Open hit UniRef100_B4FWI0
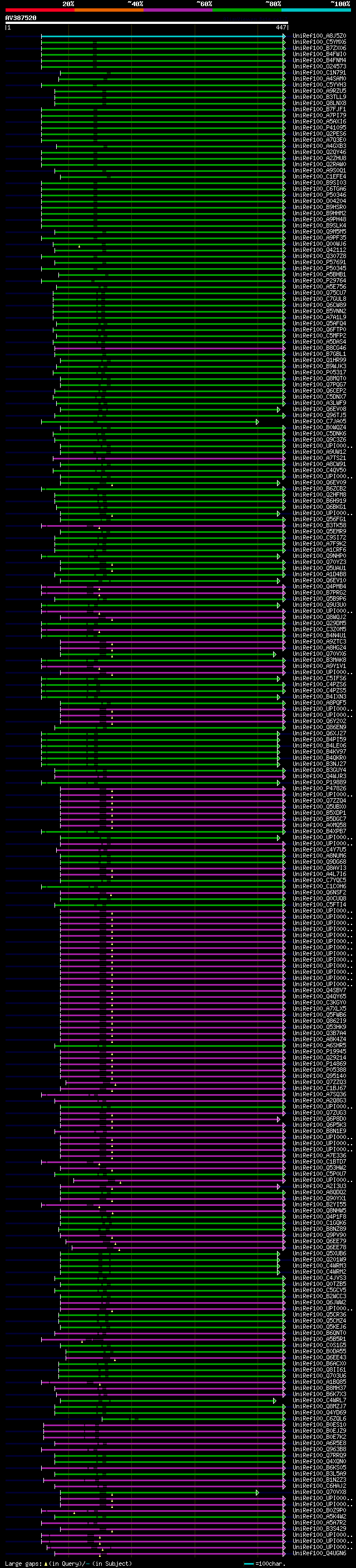This screenshot has width=356, height=1568. [319, 54]
